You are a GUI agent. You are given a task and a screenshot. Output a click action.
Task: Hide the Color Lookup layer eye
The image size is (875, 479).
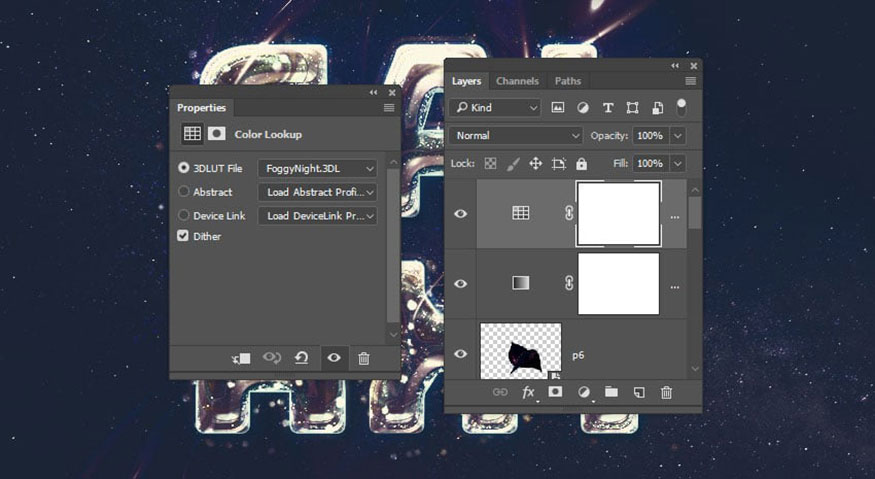[460, 214]
